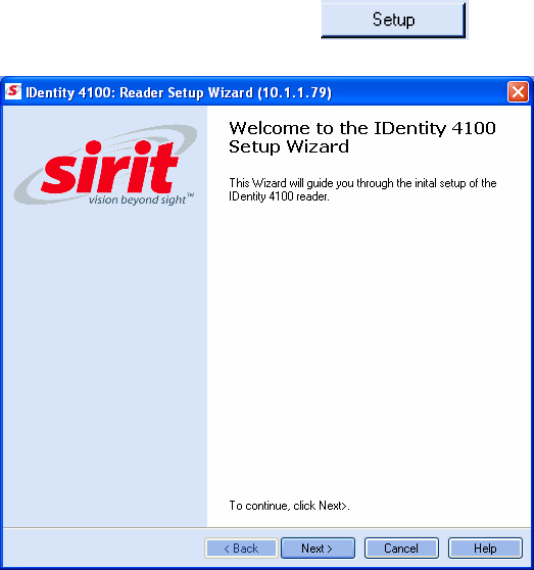Viewport: 534px width, 570px height.
Task: Continue with the Next button
Action: tap(318, 548)
